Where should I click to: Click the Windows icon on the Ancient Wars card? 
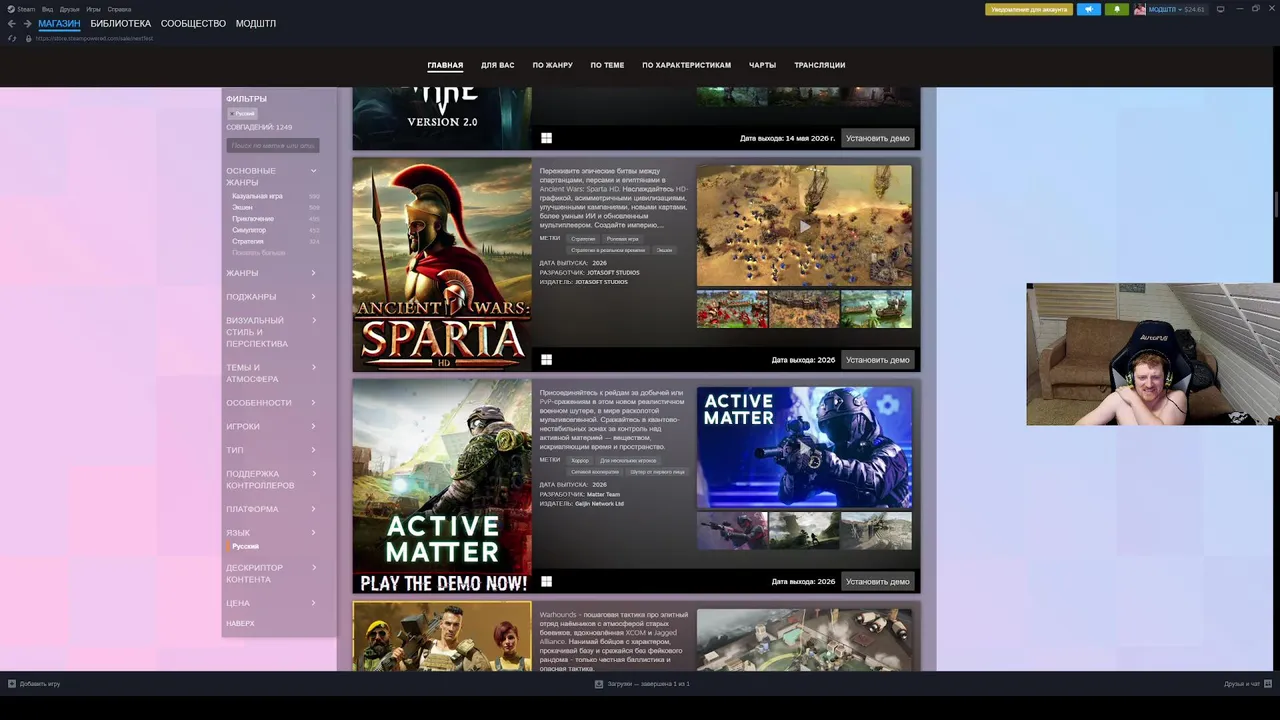click(x=546, y=360)
